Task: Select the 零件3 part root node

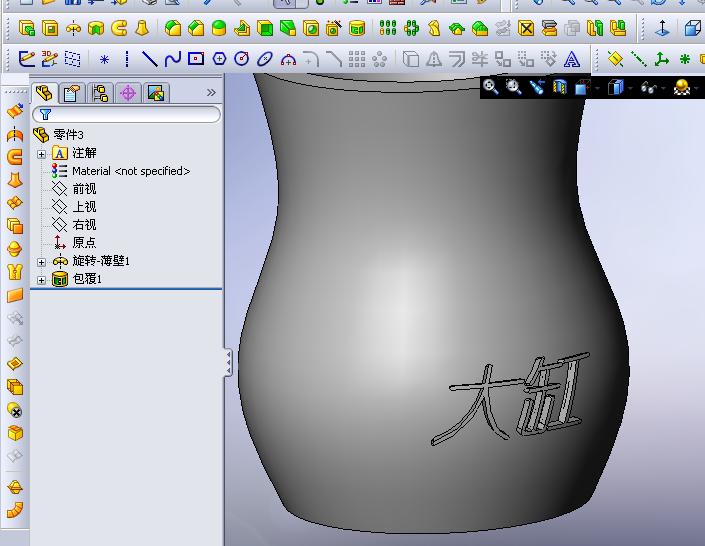Action: click(58, 134)
